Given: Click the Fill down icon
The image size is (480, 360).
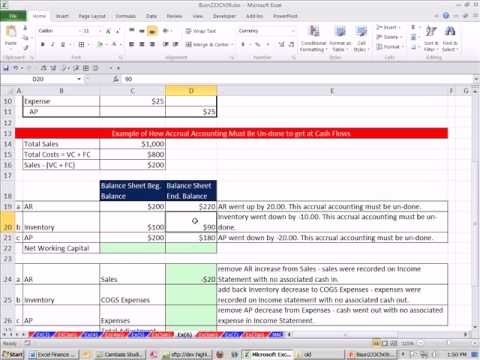Looking at the screenshot, I should (x=414, y=37).
